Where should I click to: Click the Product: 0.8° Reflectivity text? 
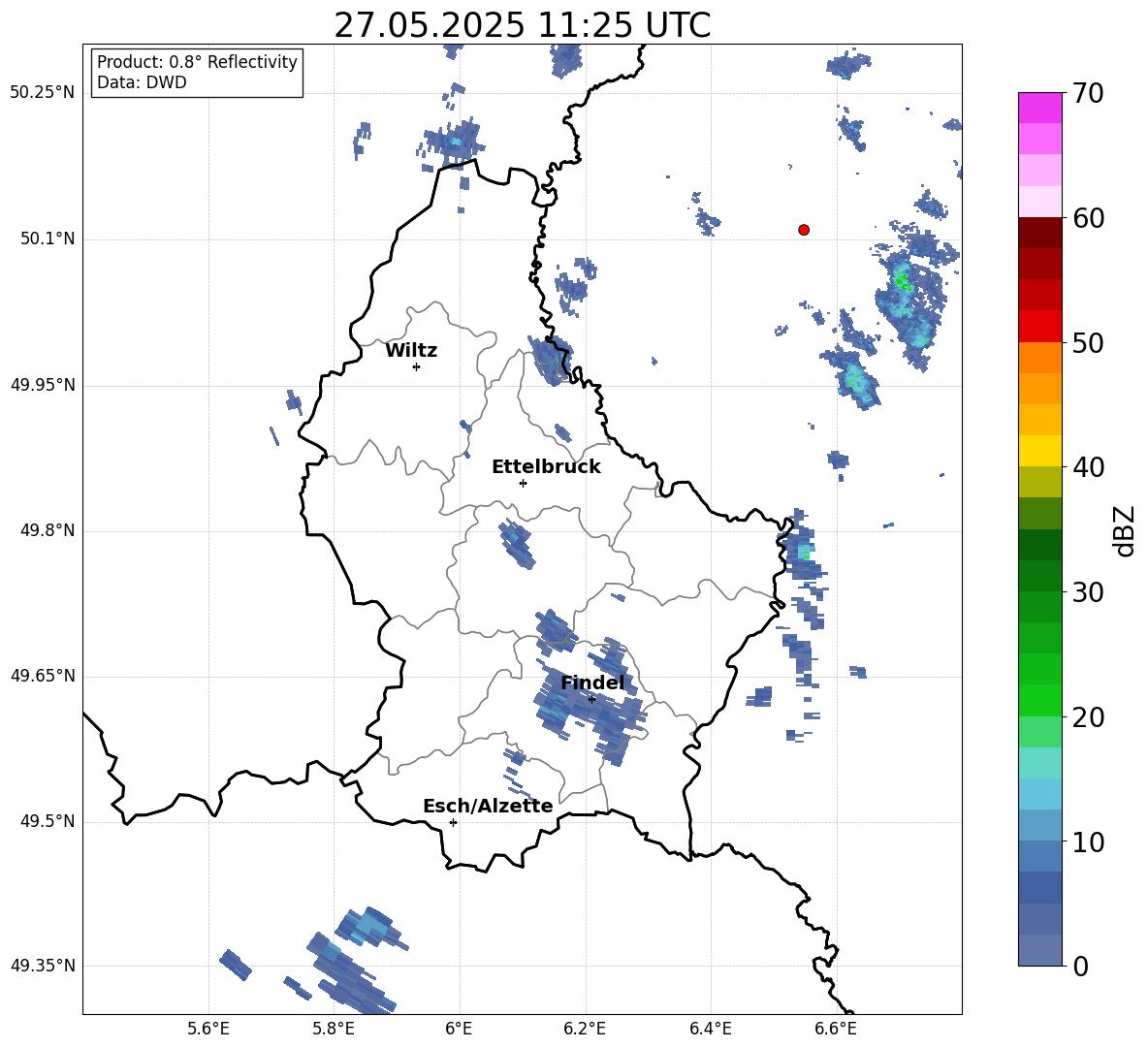click(197, 62)
